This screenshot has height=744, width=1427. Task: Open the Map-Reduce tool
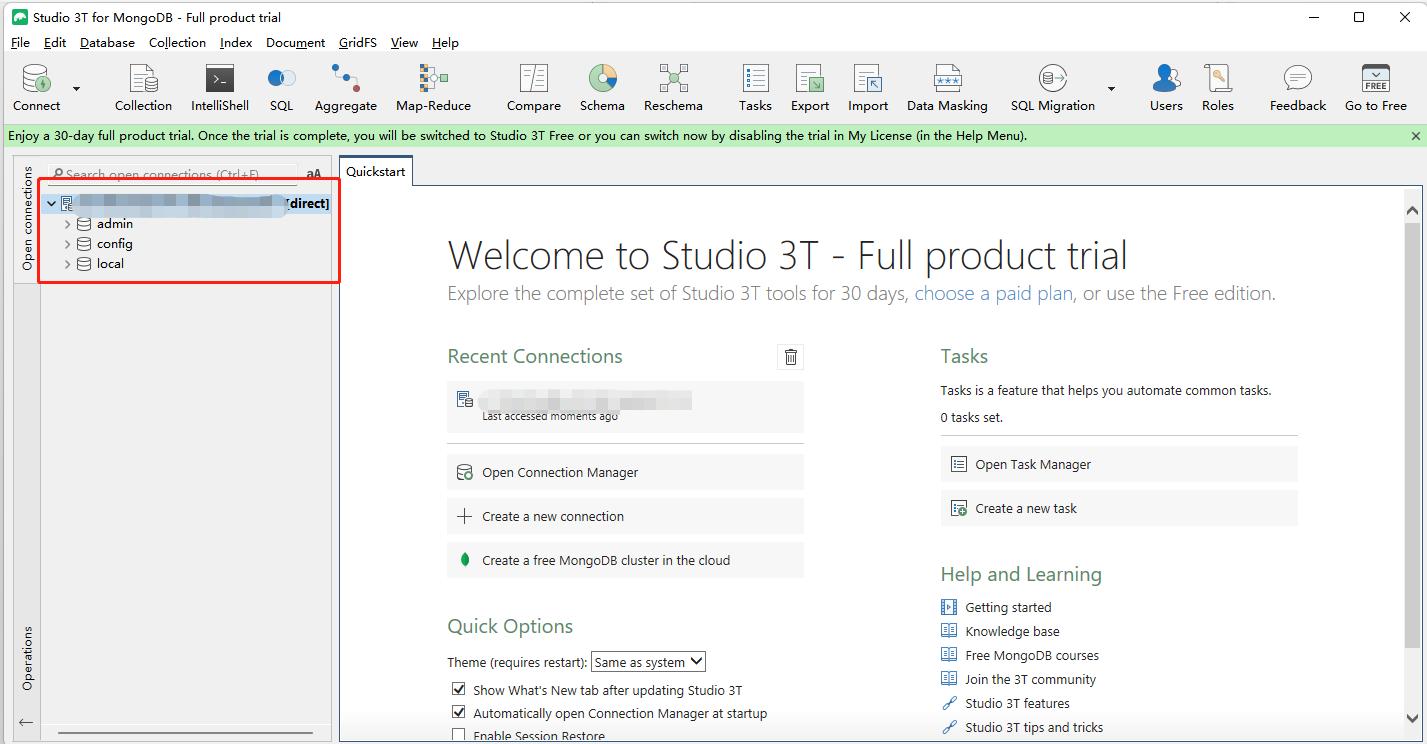(x=433, y=88)
